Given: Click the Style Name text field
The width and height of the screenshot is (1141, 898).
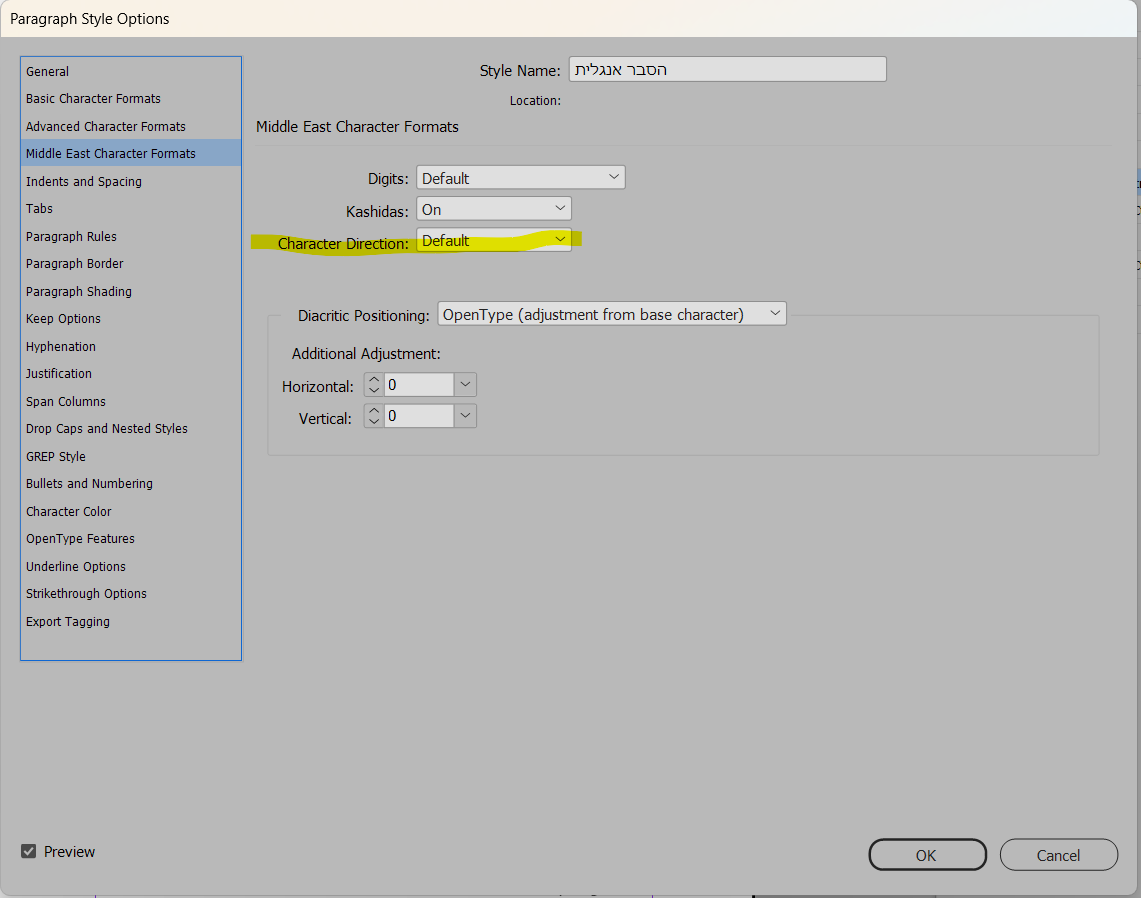Looking at the screenshot, I should (x=727, y=69).
